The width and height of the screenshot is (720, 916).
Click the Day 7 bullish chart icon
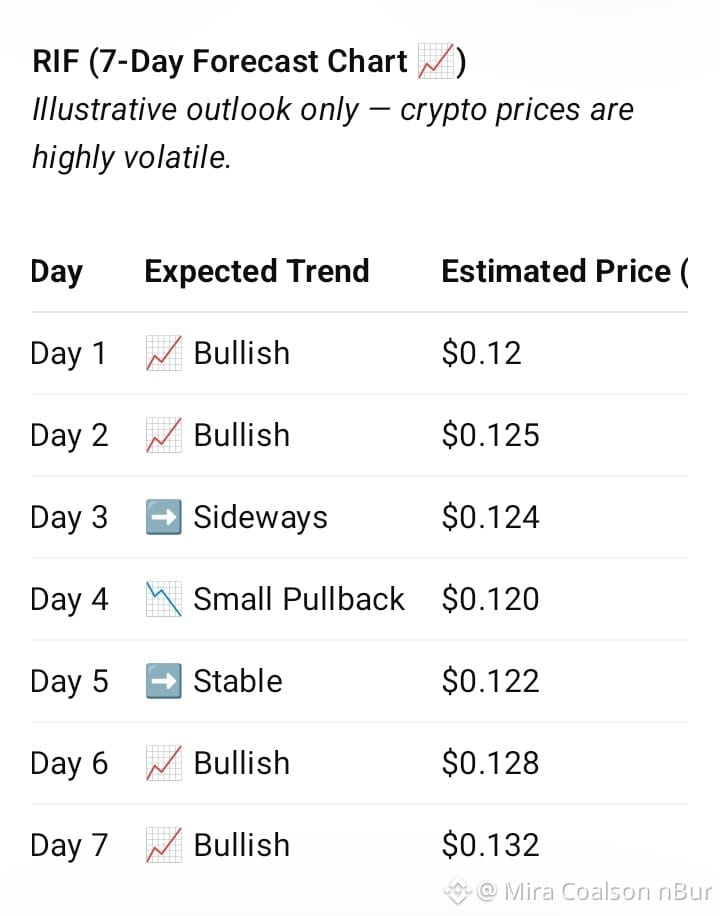point(164,845)
